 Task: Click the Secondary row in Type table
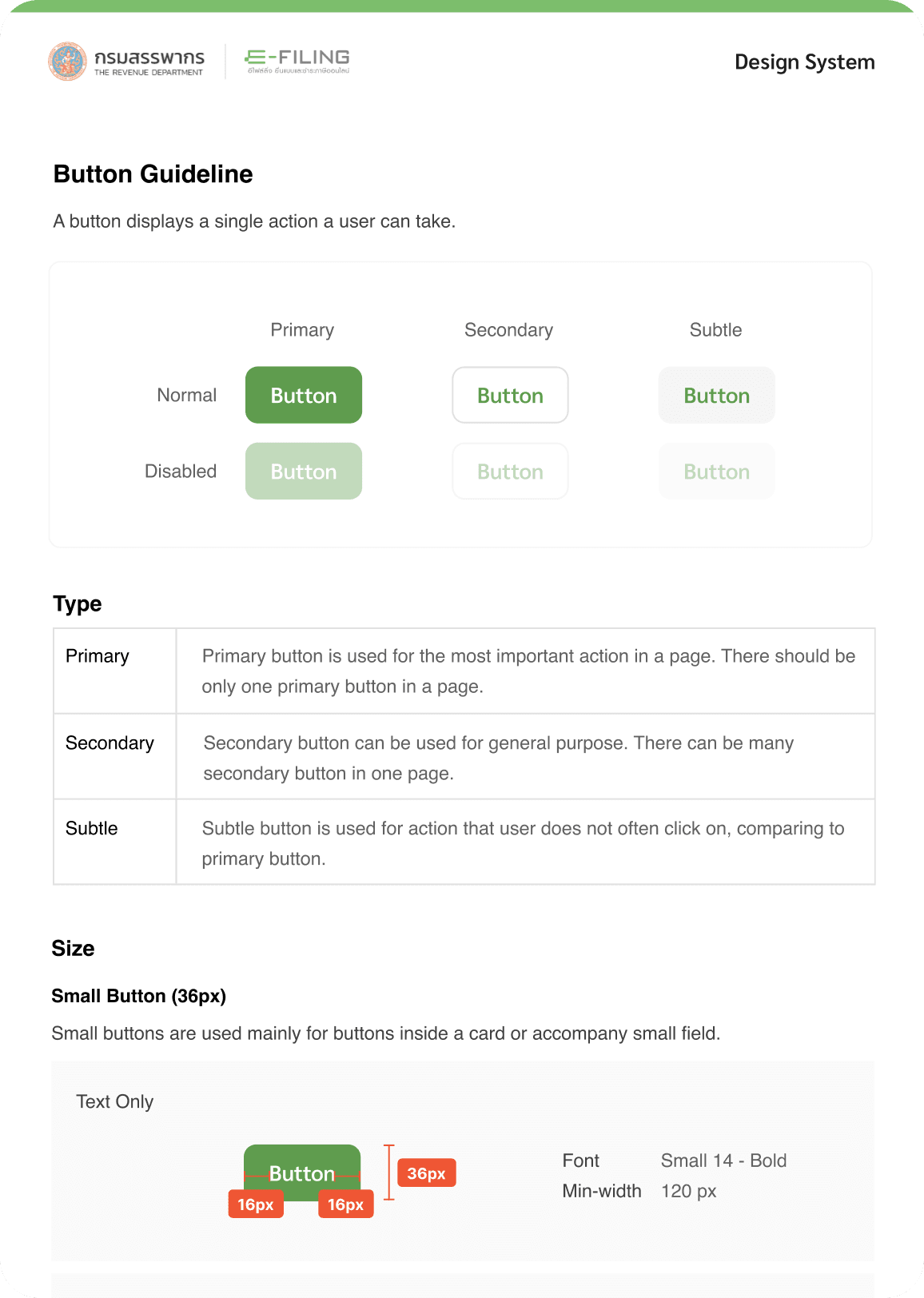coord(464,756)
